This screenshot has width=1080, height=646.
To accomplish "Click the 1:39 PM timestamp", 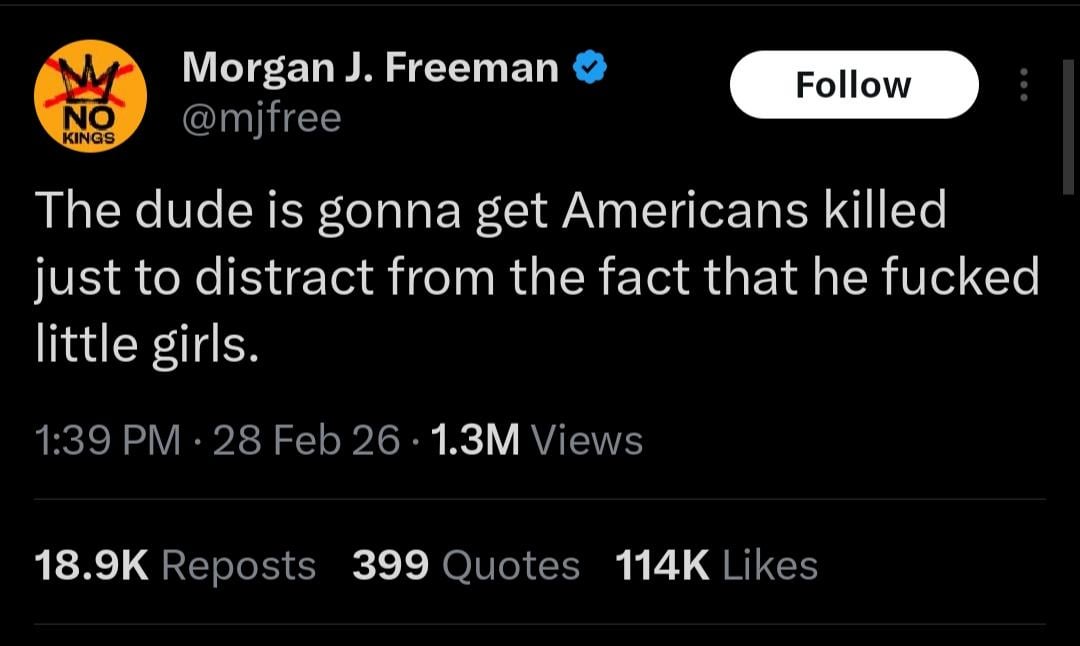I will coord(107,439).
